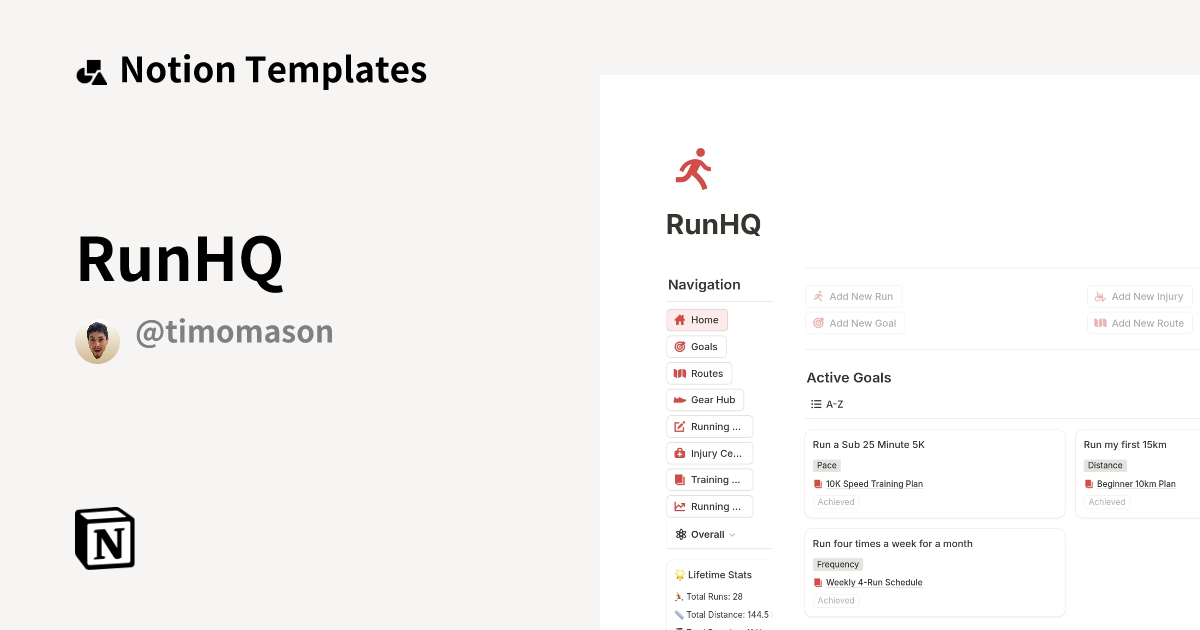Click the target icon on Add New Goal
Viewport: 1200px width, 630px height.
point(819,322)
